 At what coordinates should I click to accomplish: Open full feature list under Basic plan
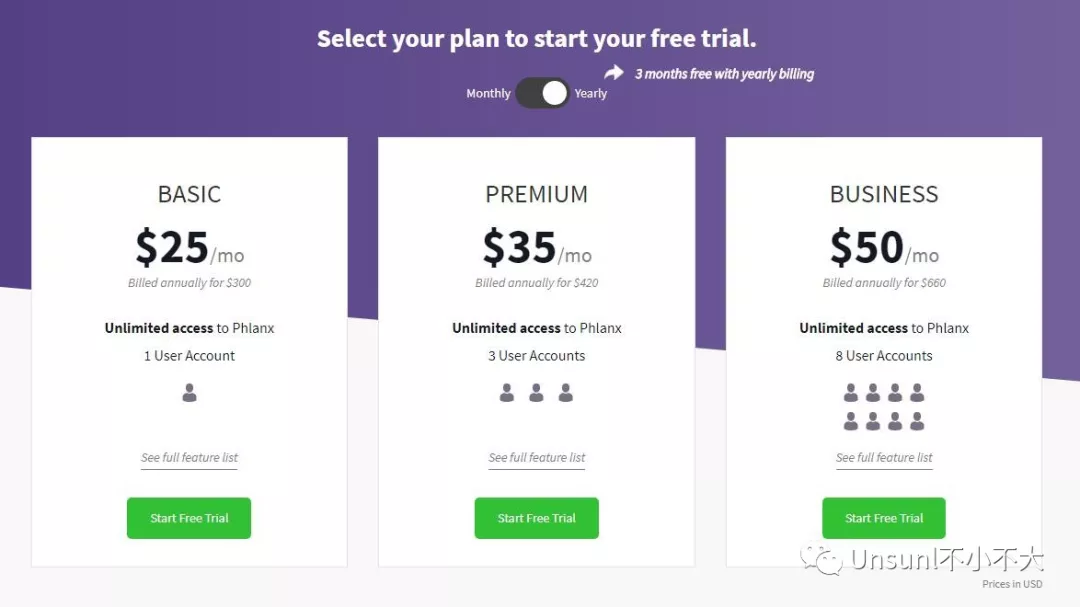[x=189, y=458]
